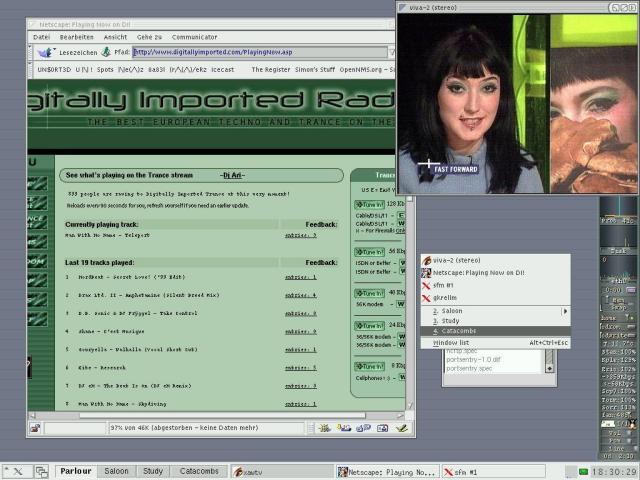Select gkrellm in the window menu
The width and height of the screenshot is (640, 480).
496,298
